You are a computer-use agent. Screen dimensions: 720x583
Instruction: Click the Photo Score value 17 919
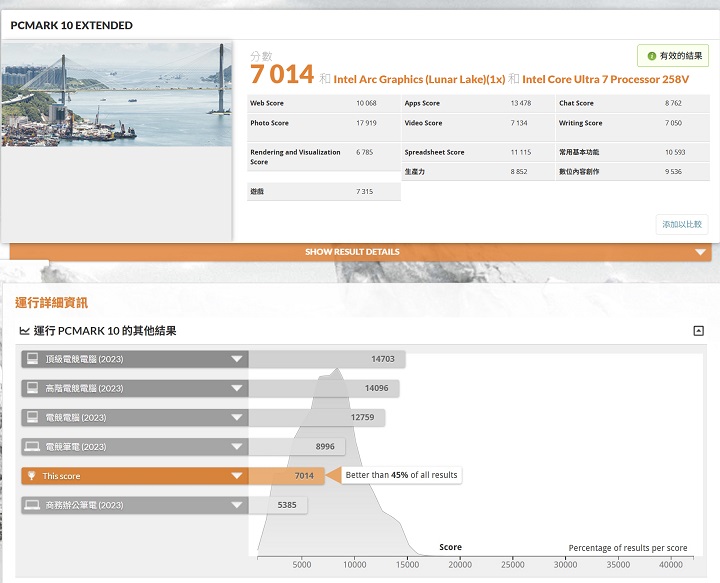tap(366, 123)
